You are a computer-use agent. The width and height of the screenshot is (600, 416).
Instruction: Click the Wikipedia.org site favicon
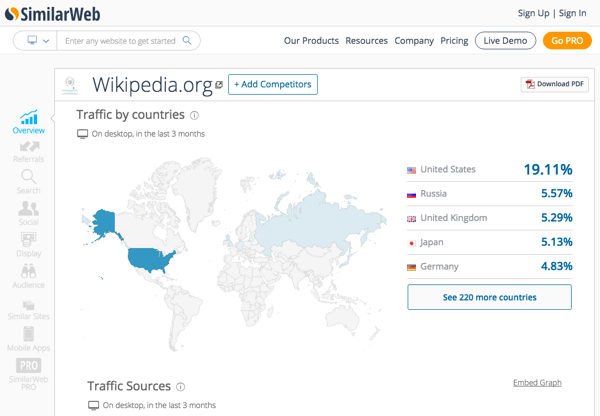tap(70, 85)
